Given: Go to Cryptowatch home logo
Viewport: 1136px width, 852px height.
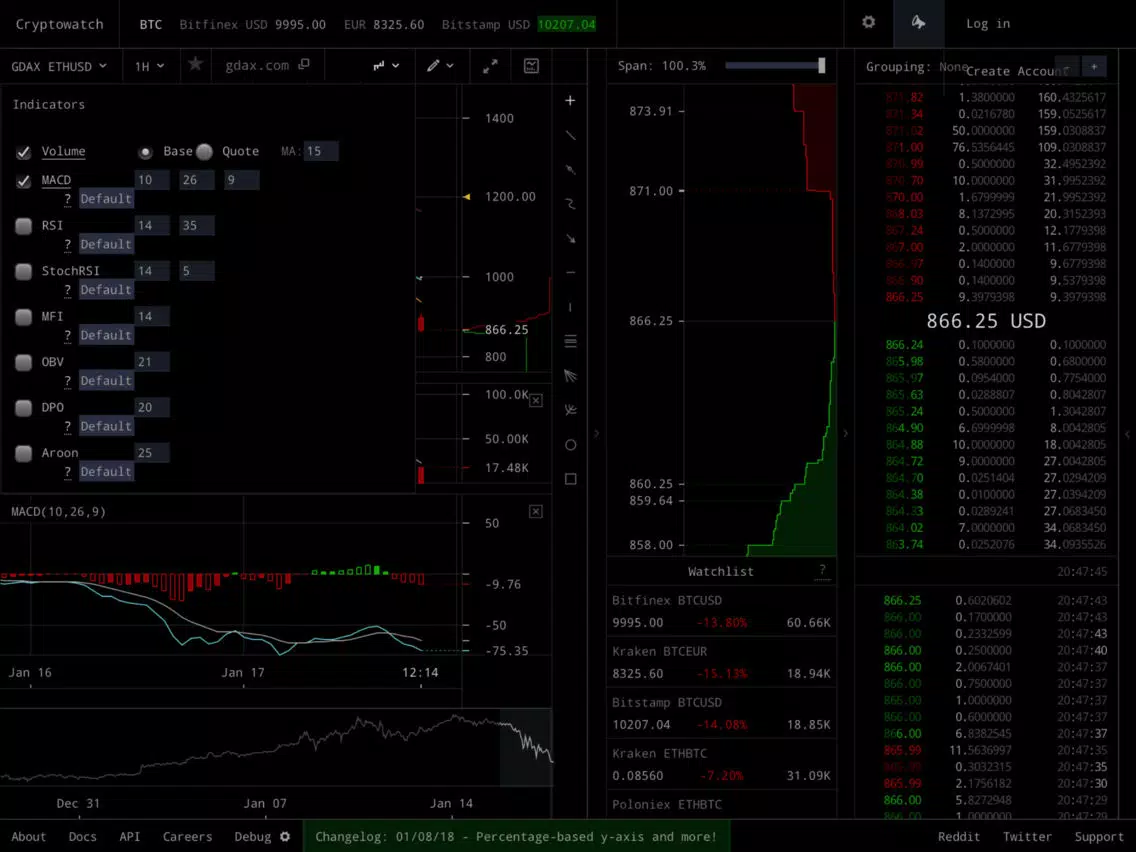Looking at the screenshot, I should click(59, 24).
